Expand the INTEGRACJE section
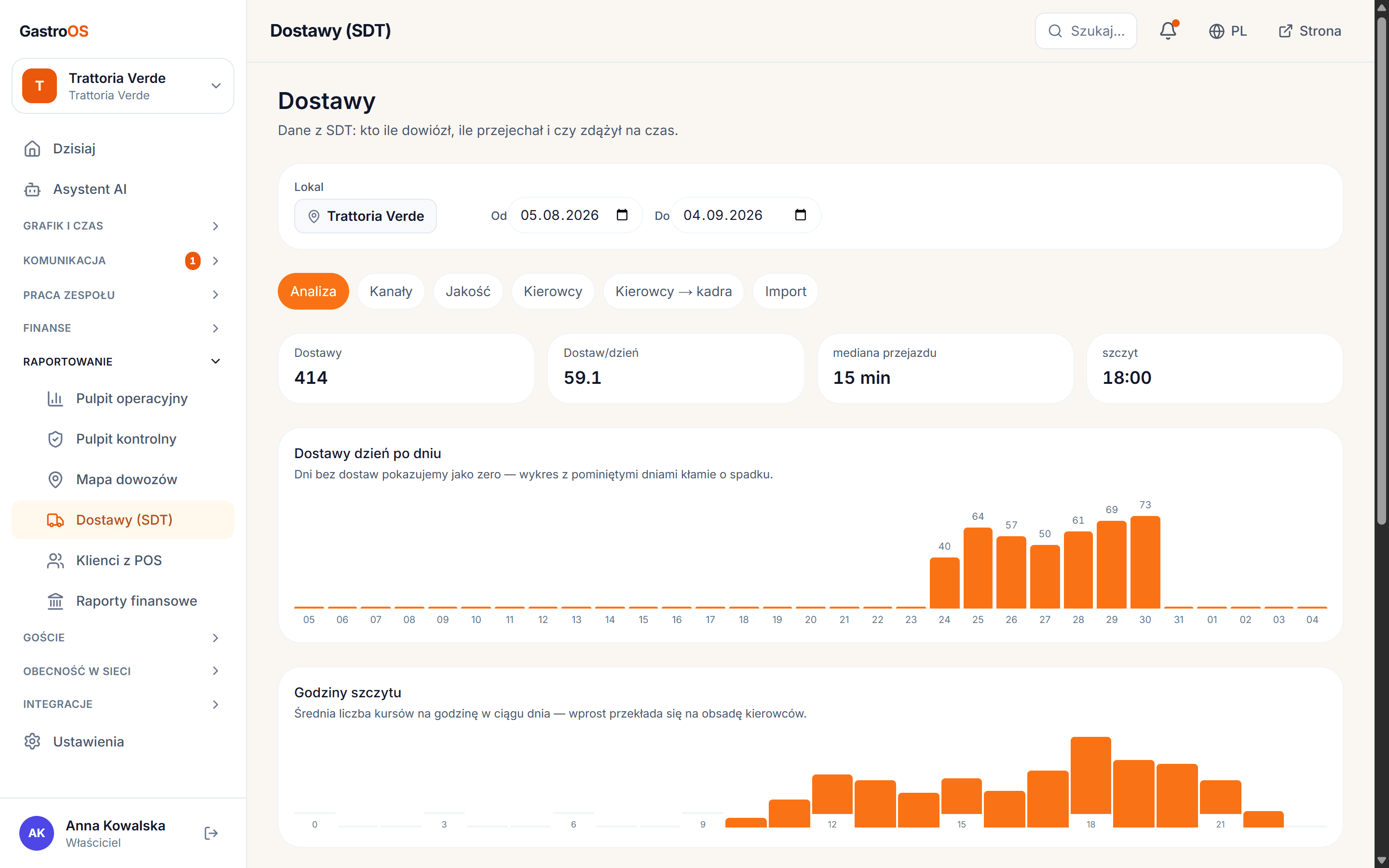1389x868 pixels. pyautogui.click(x=122, y=705)
